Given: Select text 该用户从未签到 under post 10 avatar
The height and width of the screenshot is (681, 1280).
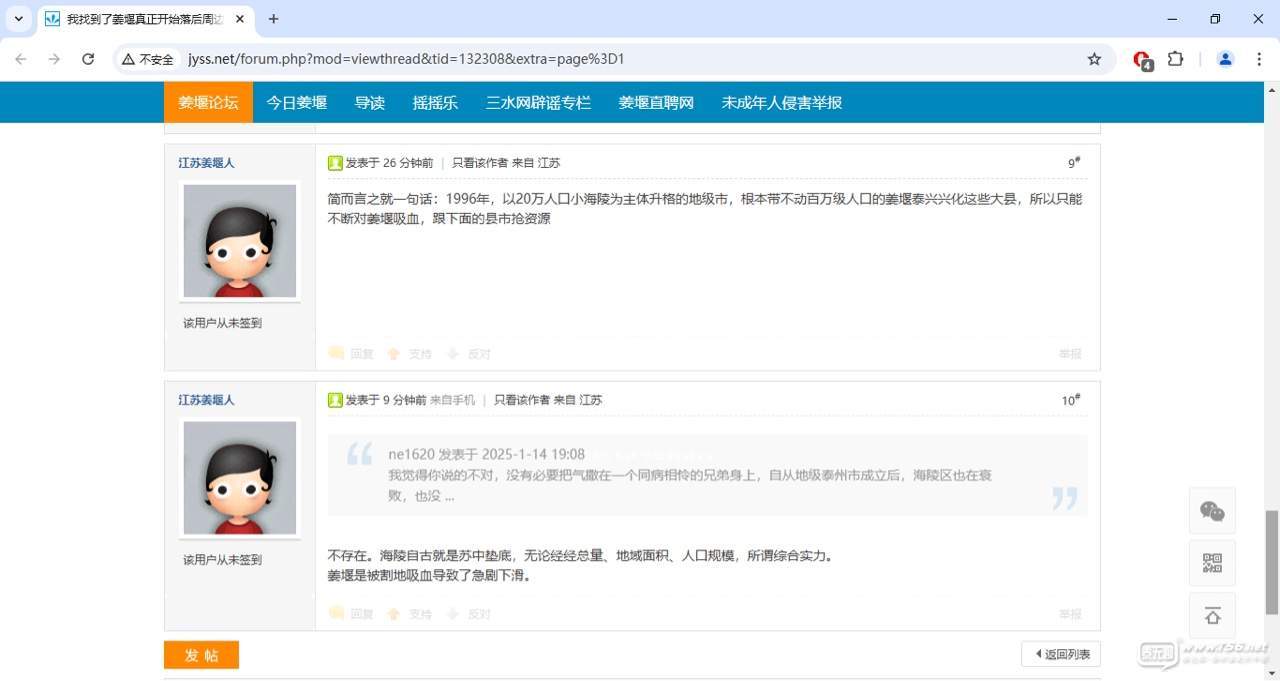Looking at the screenshot, I should [x=222, y=560].
